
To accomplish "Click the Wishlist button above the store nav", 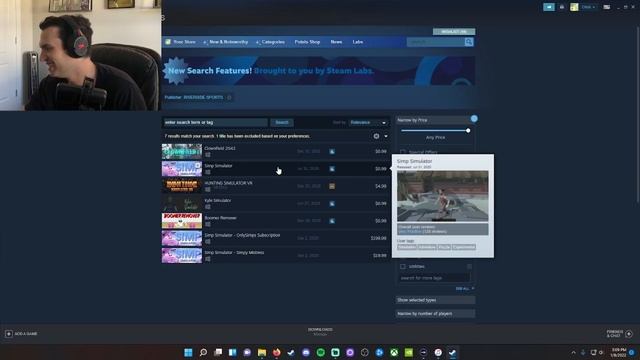I will click(x=454, y=31).
